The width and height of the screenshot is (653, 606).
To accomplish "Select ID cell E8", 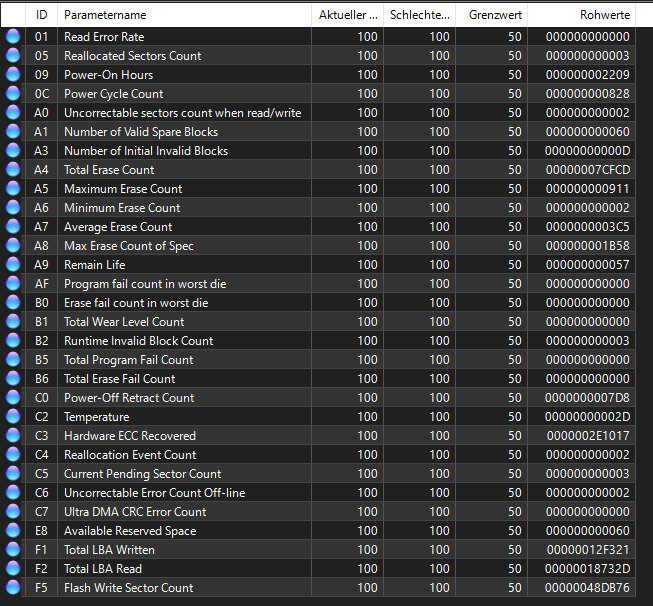I will pyautogui.click(x=42, y=531).
